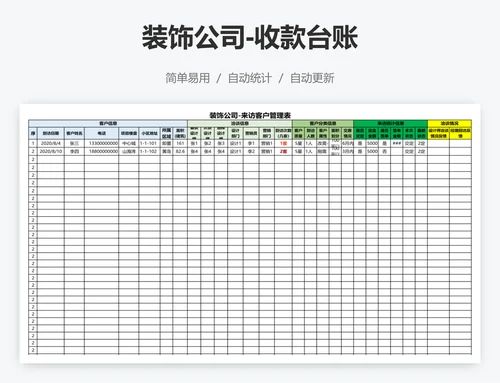Select 营销1 in the 张三 row

[x=267, y=143]
